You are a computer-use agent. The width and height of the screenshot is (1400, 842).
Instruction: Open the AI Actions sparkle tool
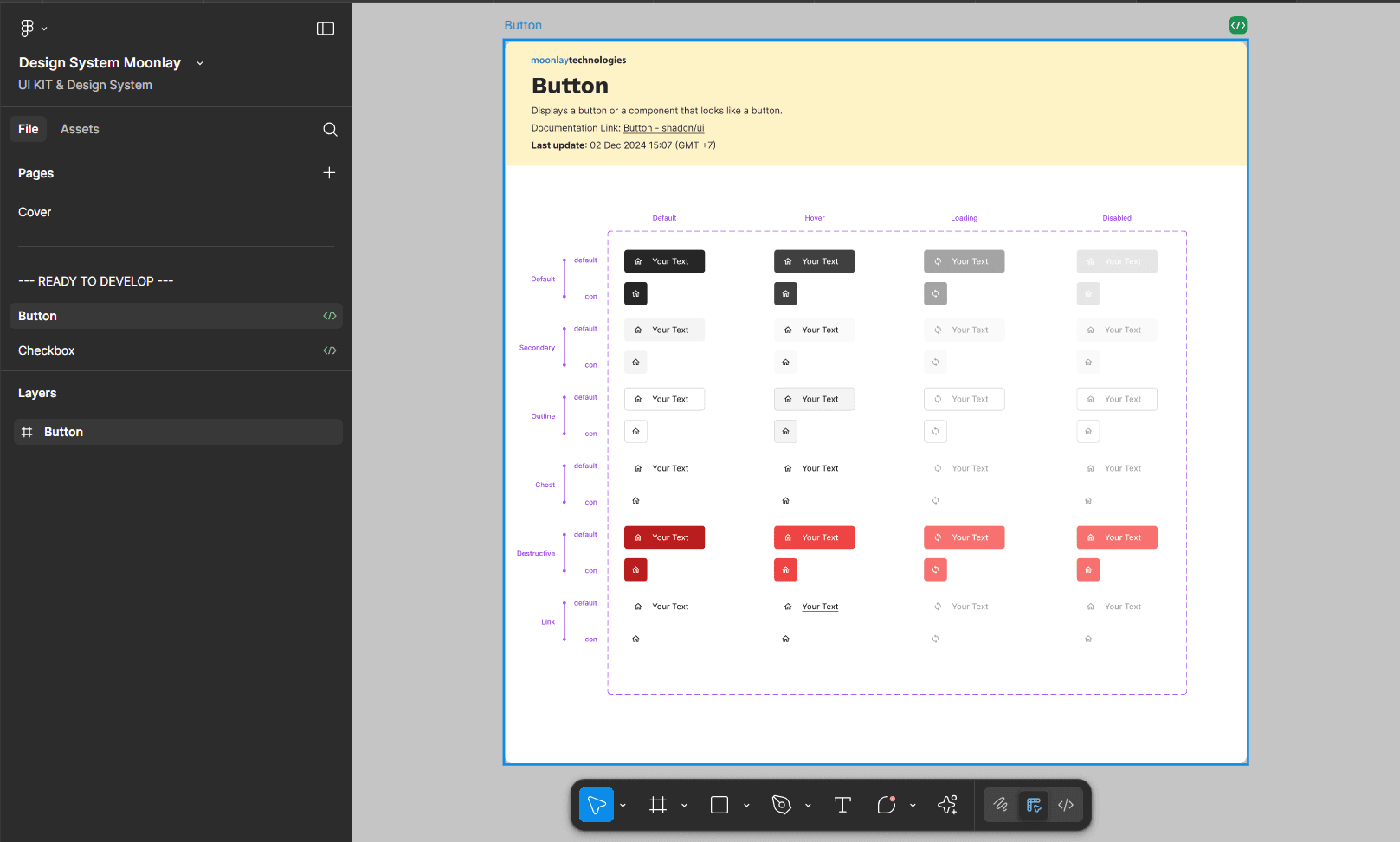point(947,805)
